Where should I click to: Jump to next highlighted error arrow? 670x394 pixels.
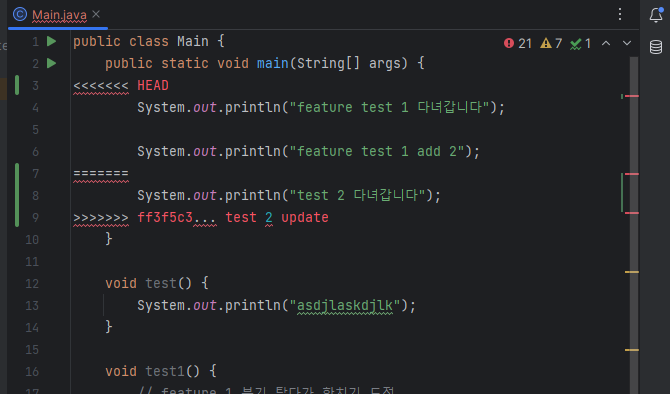[x=627, y=43]
